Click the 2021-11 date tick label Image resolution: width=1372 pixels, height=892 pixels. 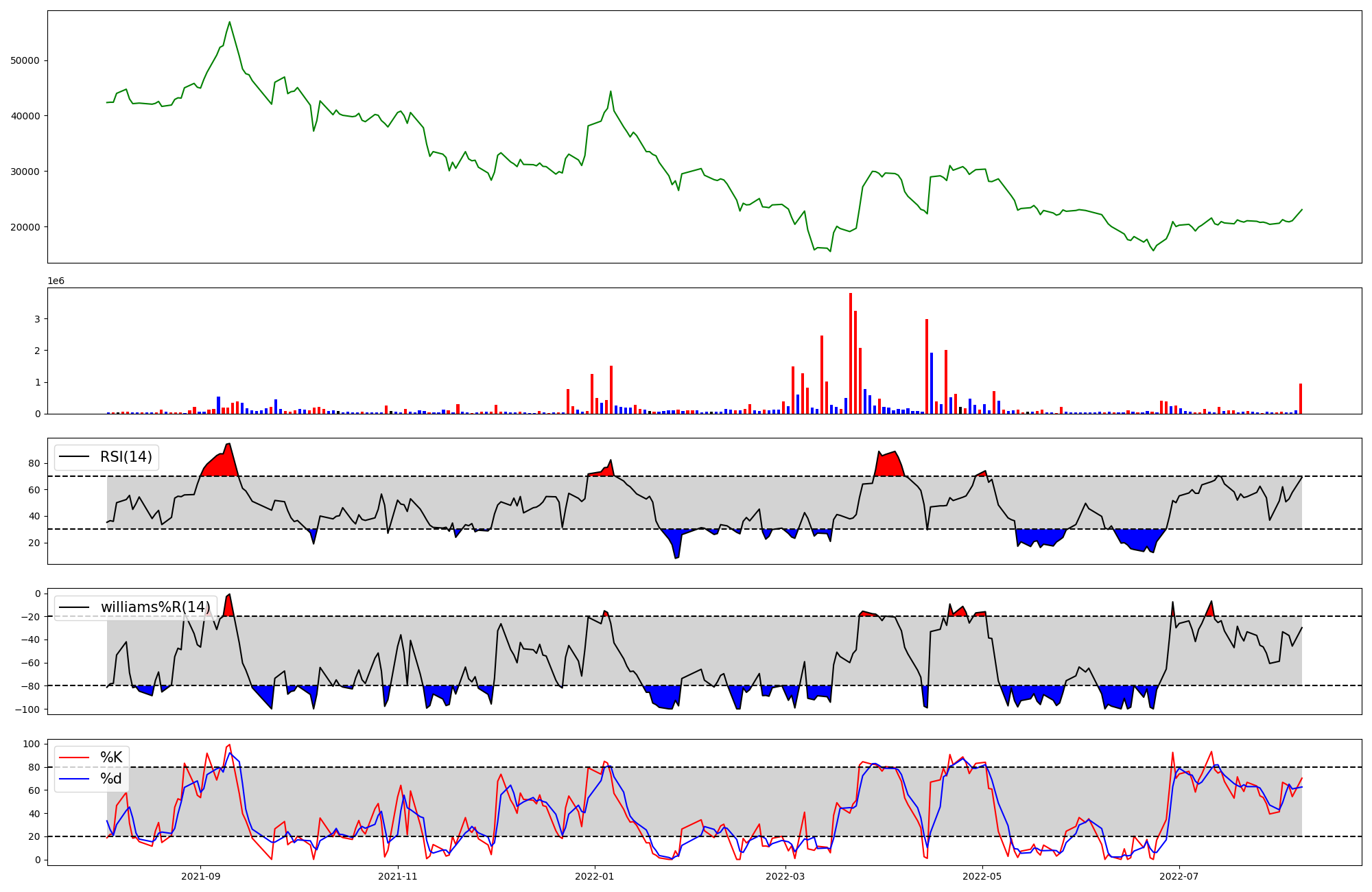click(x=397, y=876)
